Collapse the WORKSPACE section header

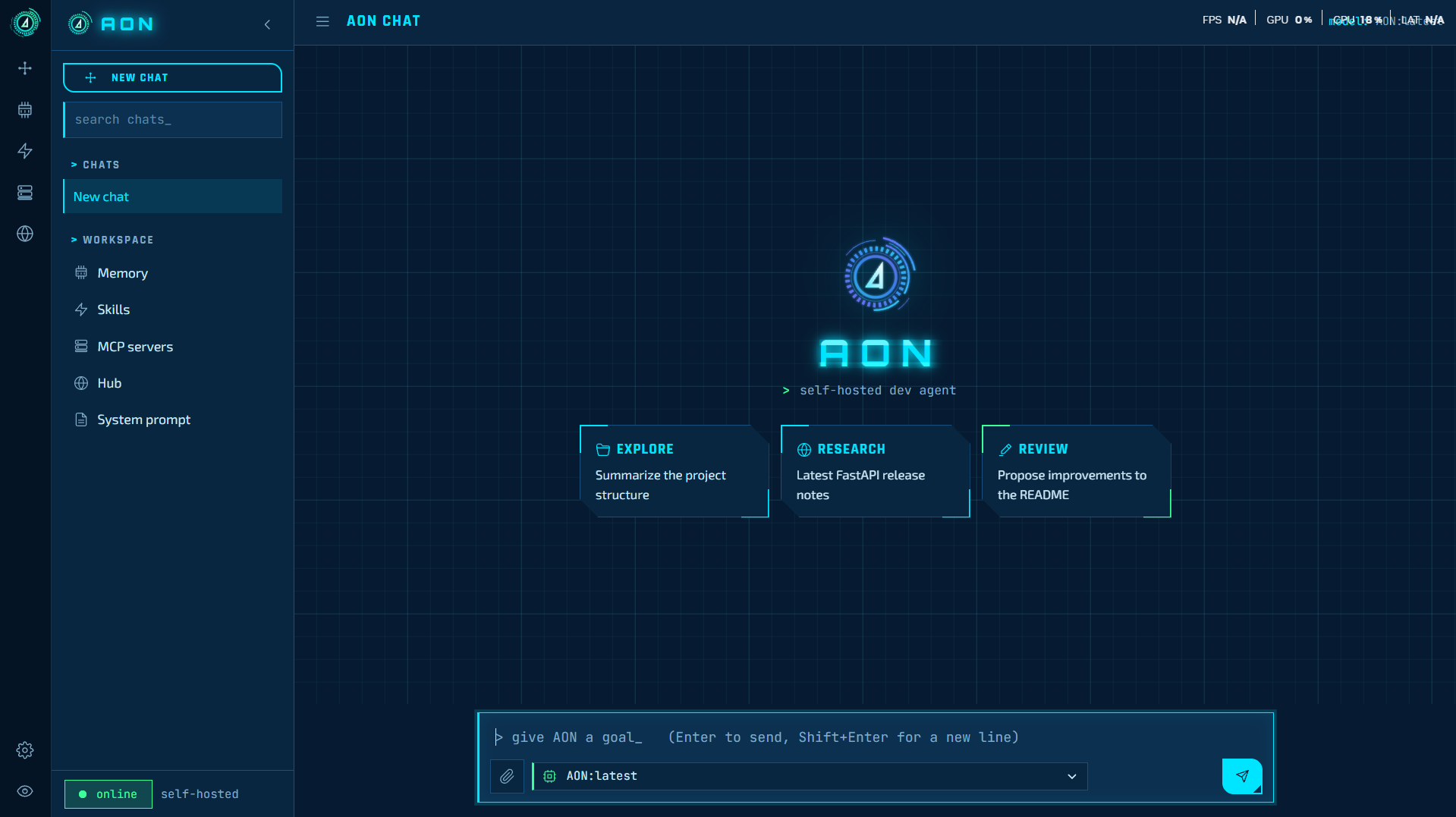(x=112, y=240)
